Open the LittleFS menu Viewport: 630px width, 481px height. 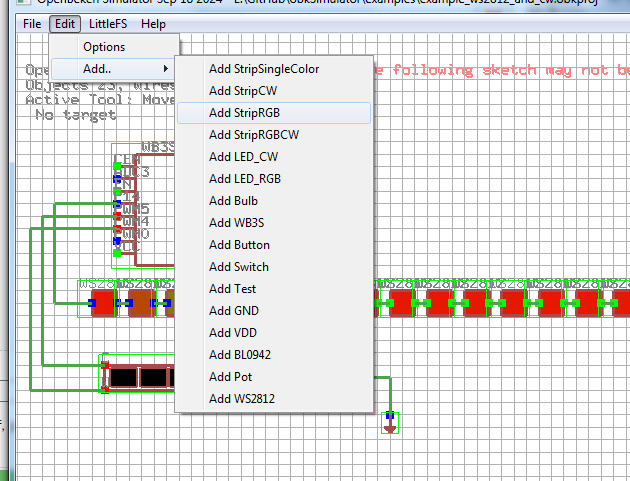tap(108, 24)
